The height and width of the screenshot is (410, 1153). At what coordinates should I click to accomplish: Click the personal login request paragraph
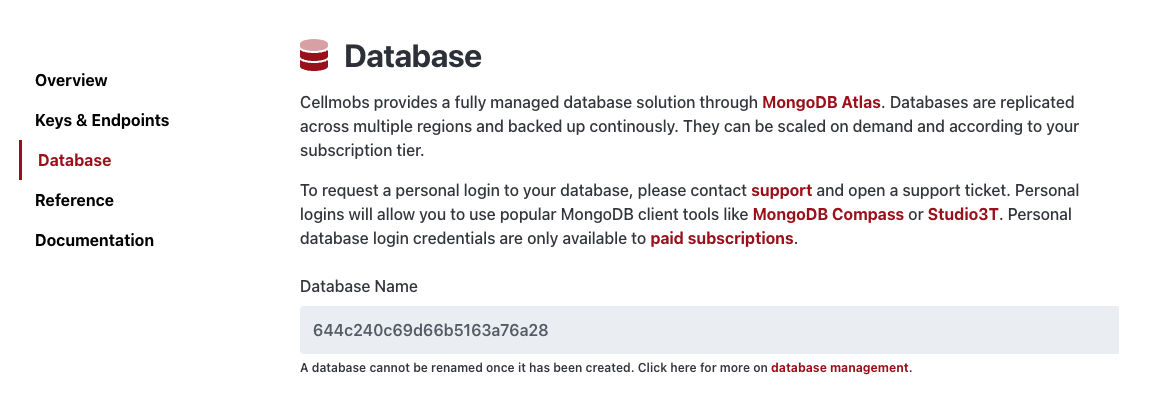click(x=690, y=215)
